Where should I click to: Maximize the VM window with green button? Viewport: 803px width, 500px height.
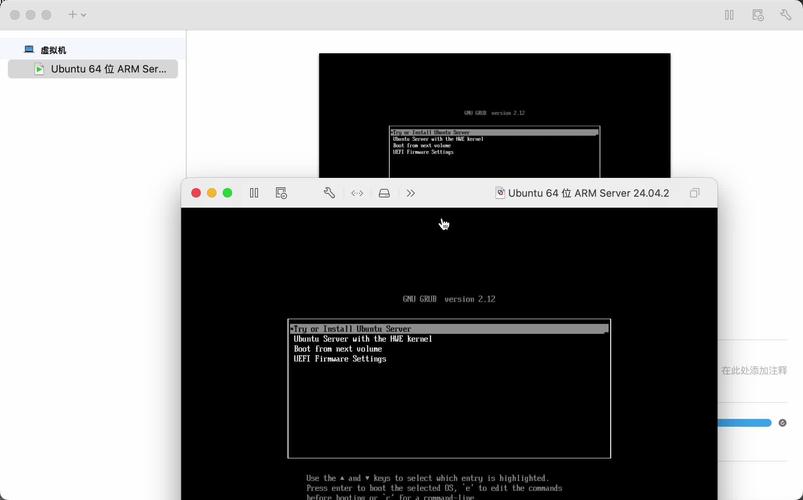click(227, 193)
